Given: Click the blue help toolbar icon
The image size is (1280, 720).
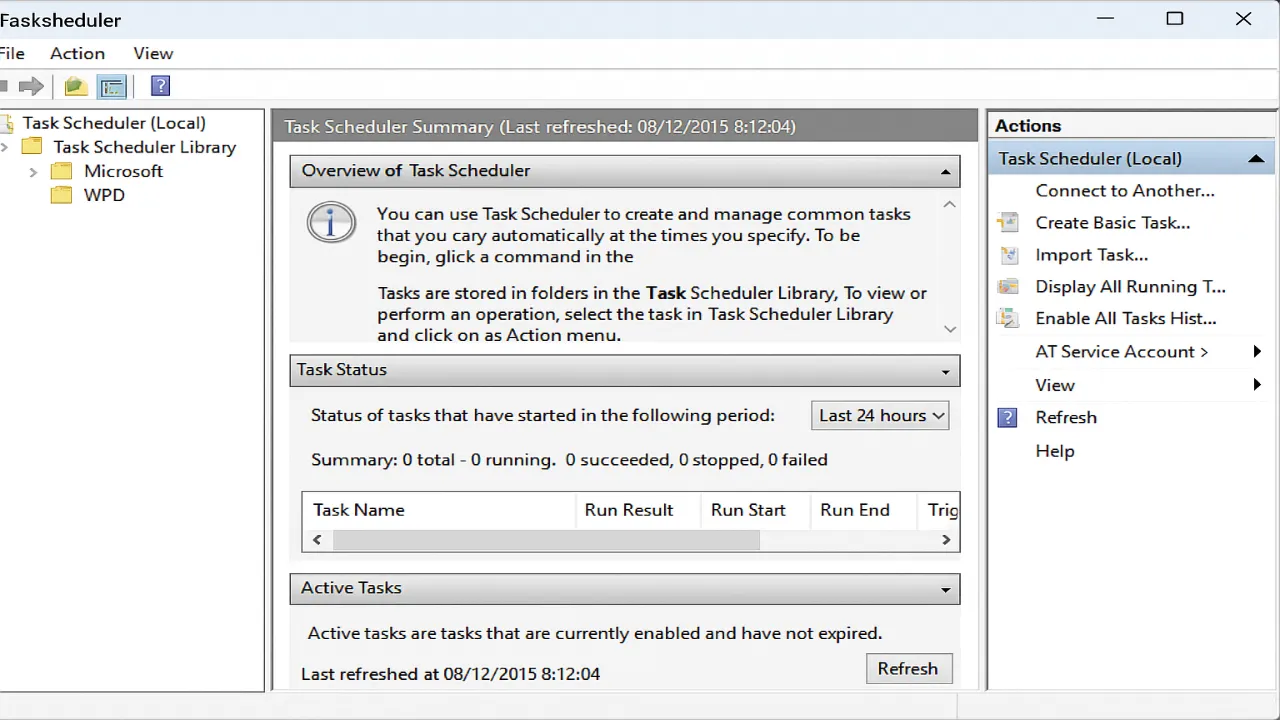Looking at the screenshot, I should pos(160,86).
